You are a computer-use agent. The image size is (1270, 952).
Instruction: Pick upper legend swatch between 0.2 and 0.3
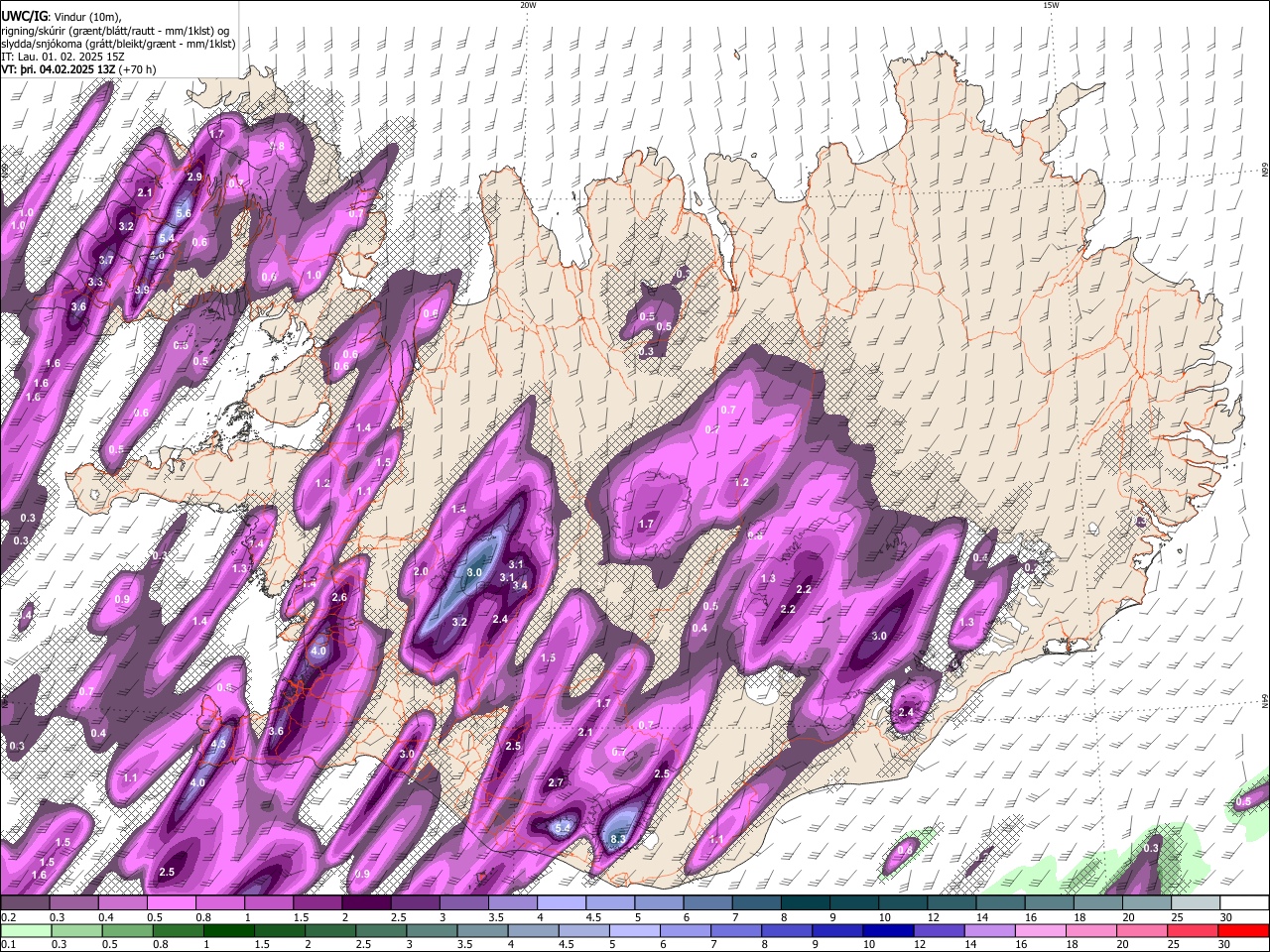click(x=25, y=903)
